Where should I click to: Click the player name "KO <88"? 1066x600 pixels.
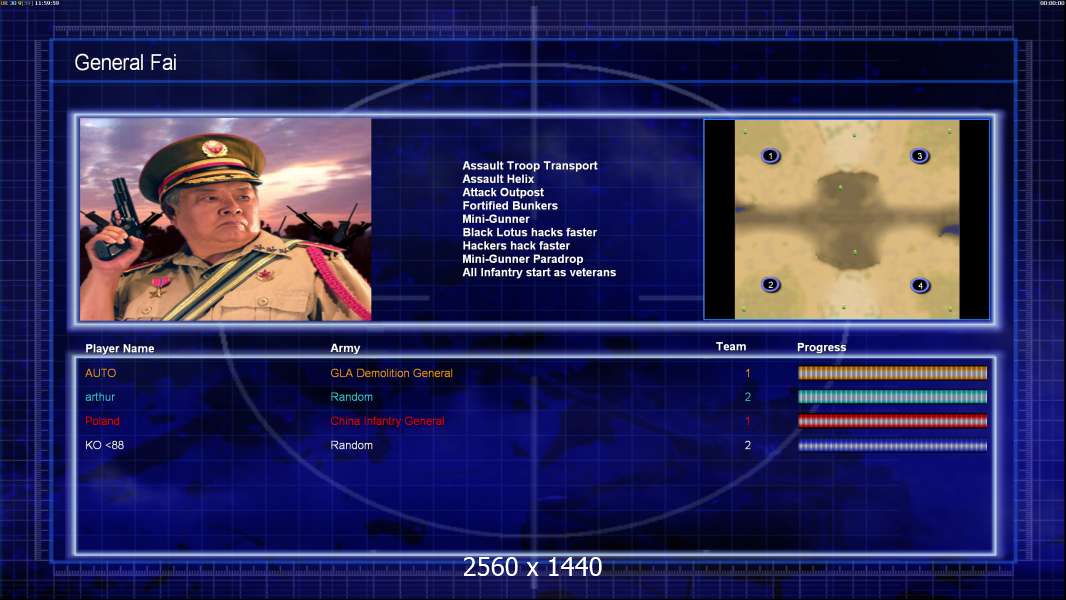(x=105, y=445)
